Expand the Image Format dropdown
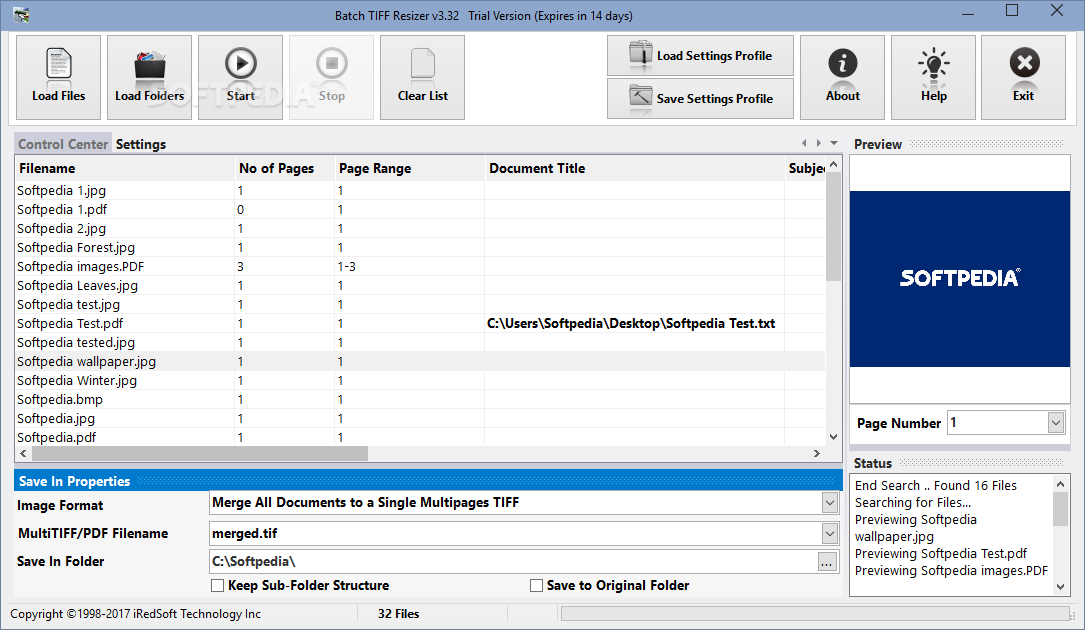The height and width of the screenshot is (630, 1085). pyautogui.click(x=830, y=503)
